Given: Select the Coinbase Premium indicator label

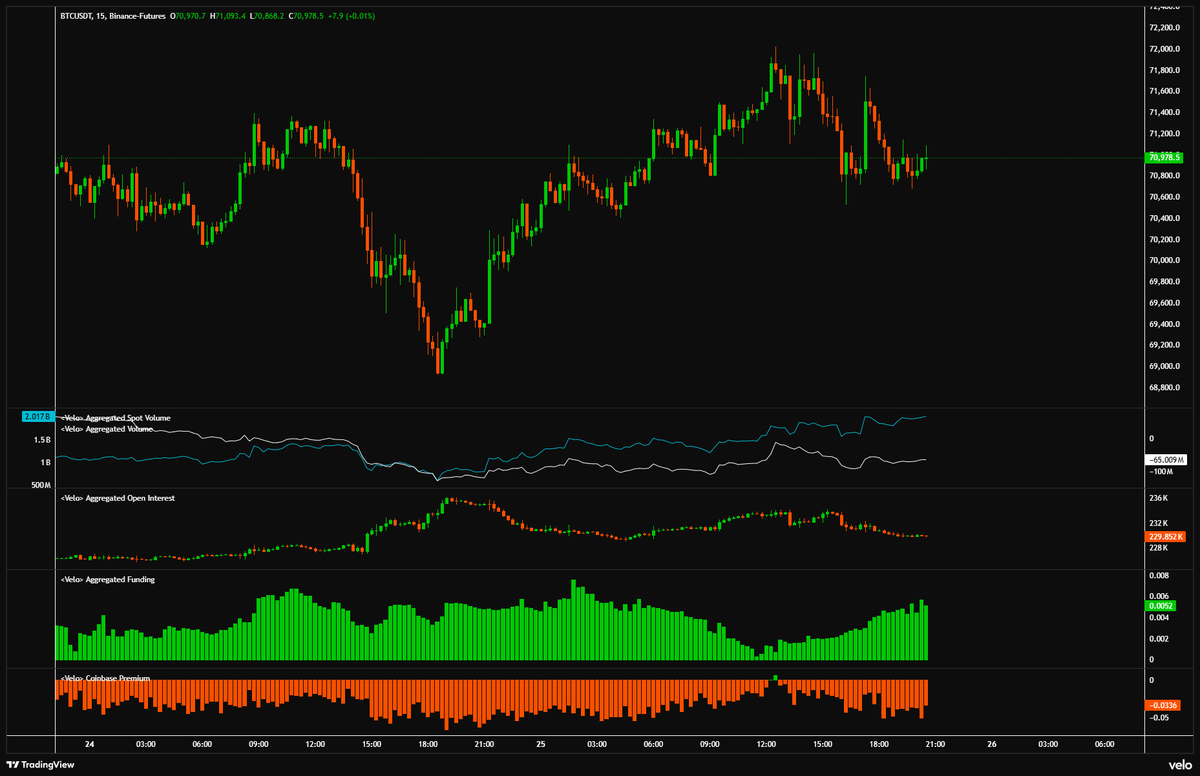Looking at the screenshot, I should pos(105,678).
